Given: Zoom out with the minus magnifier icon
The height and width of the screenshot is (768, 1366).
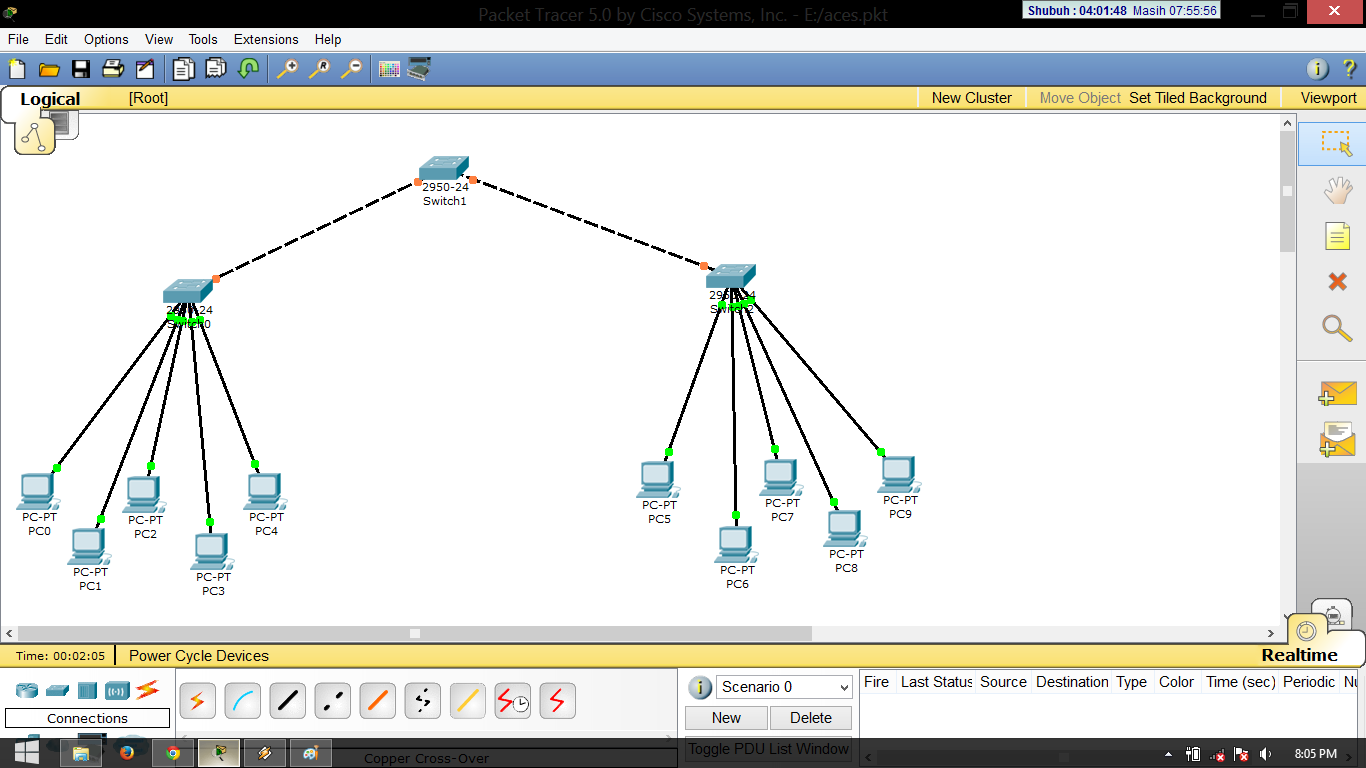Looking at the screenshot, I should 351,69.
